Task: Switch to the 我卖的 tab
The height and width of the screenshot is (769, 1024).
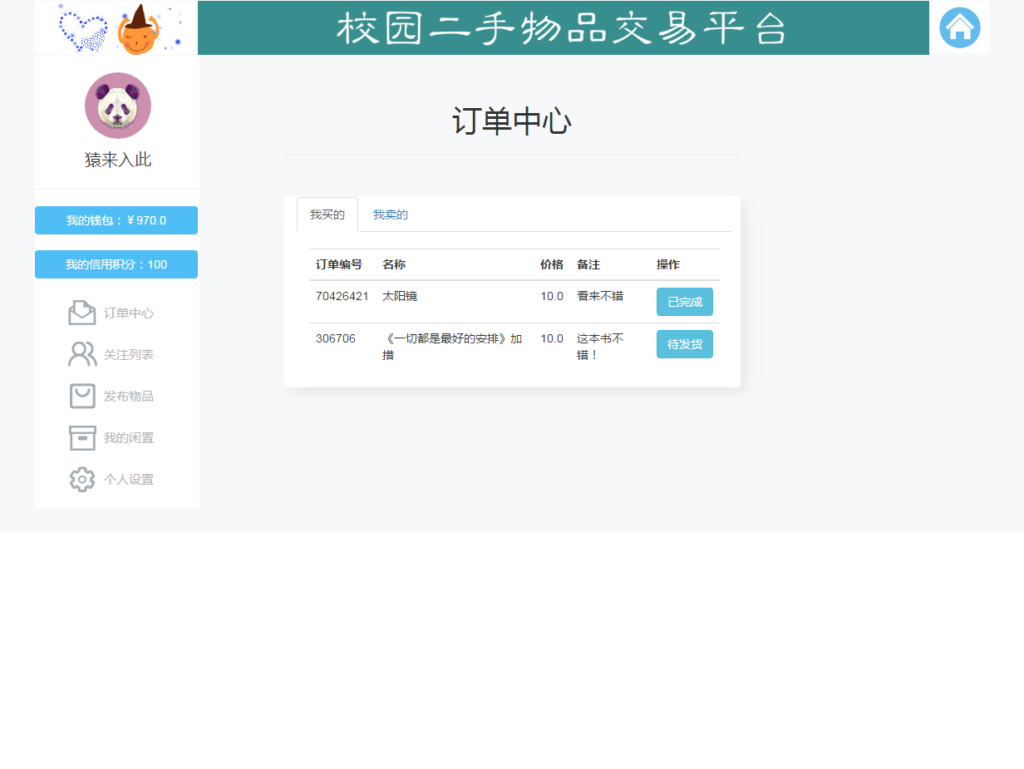Action: (x=389, y=213)
